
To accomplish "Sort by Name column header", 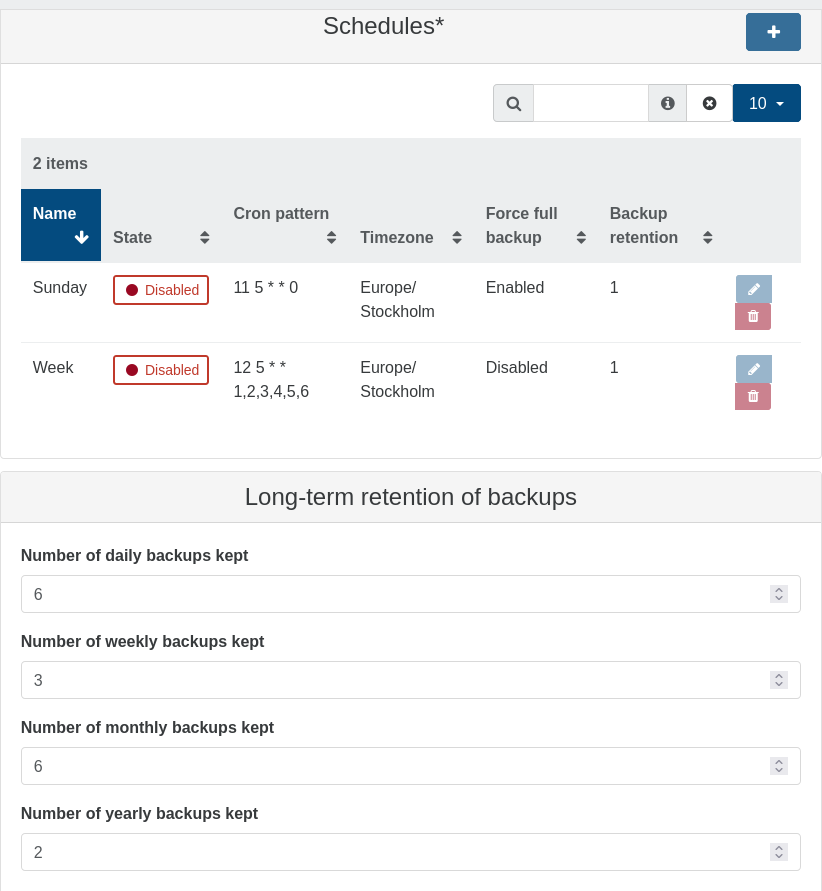I will (61, 225).
